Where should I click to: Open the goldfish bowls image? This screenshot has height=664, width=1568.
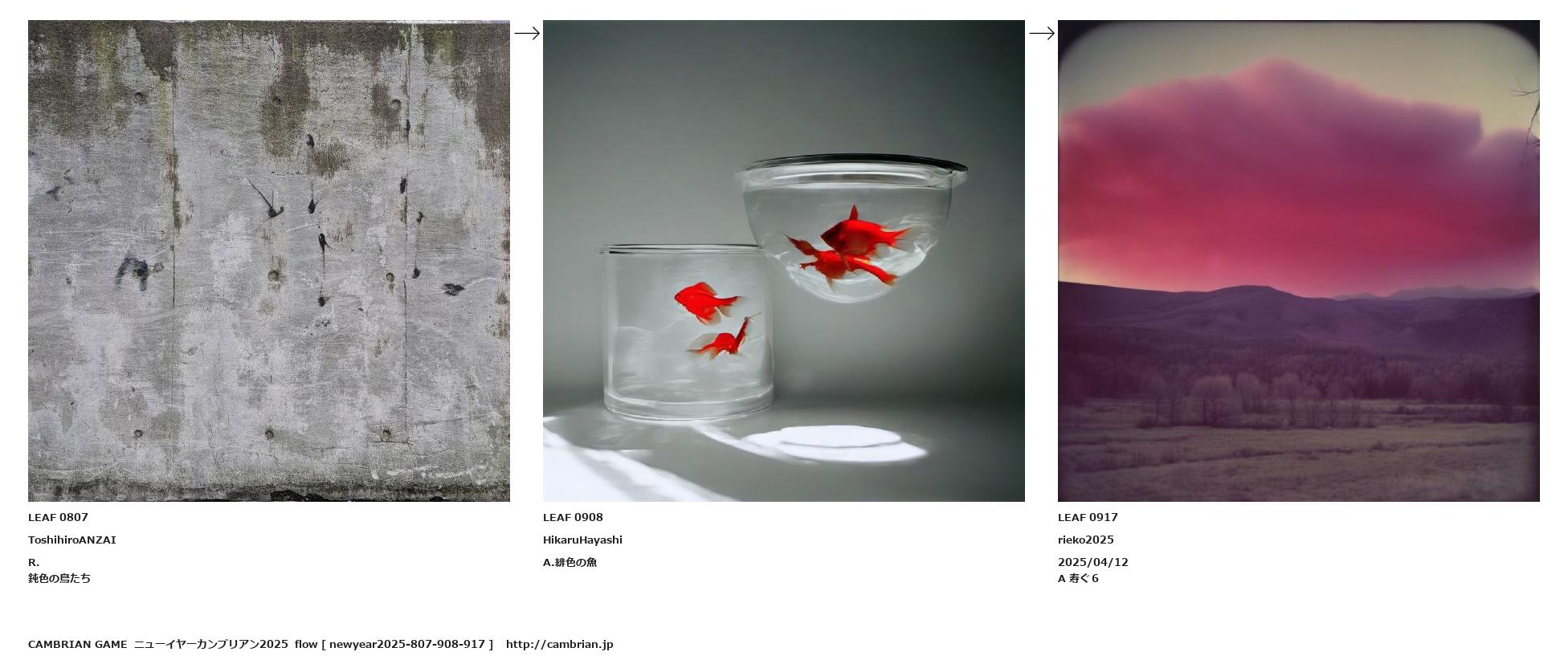pos(784,261)
